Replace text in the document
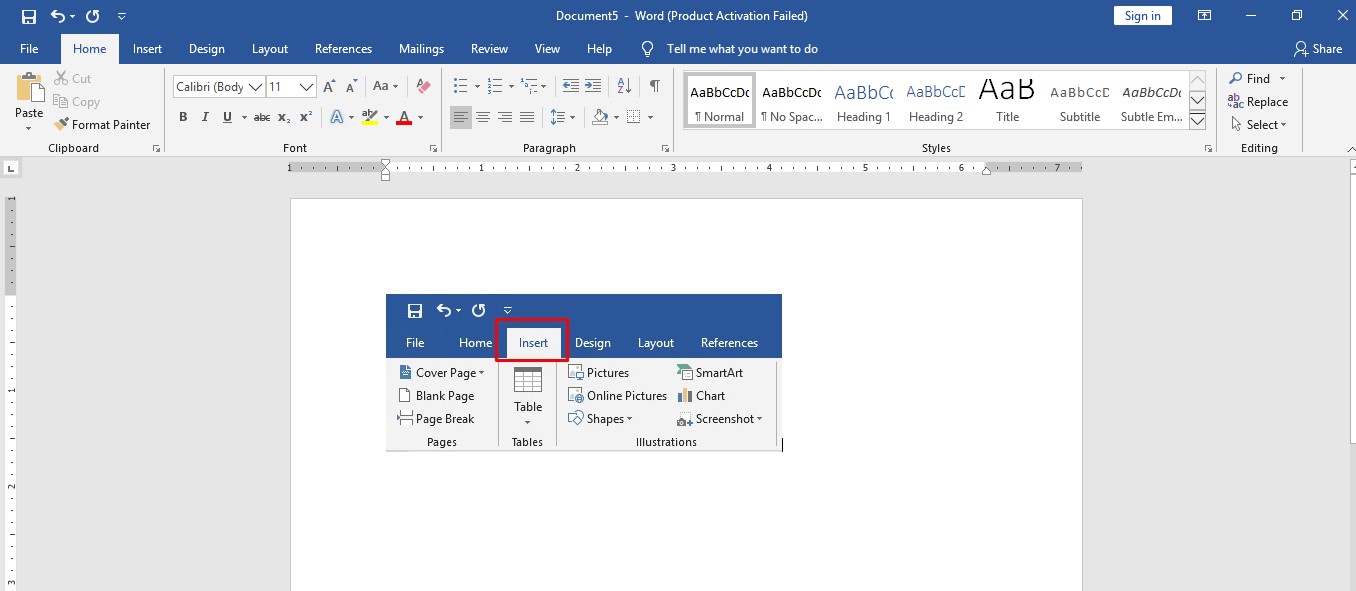1356x591 pixels. pyautogui.click(x=1258, y=102)
